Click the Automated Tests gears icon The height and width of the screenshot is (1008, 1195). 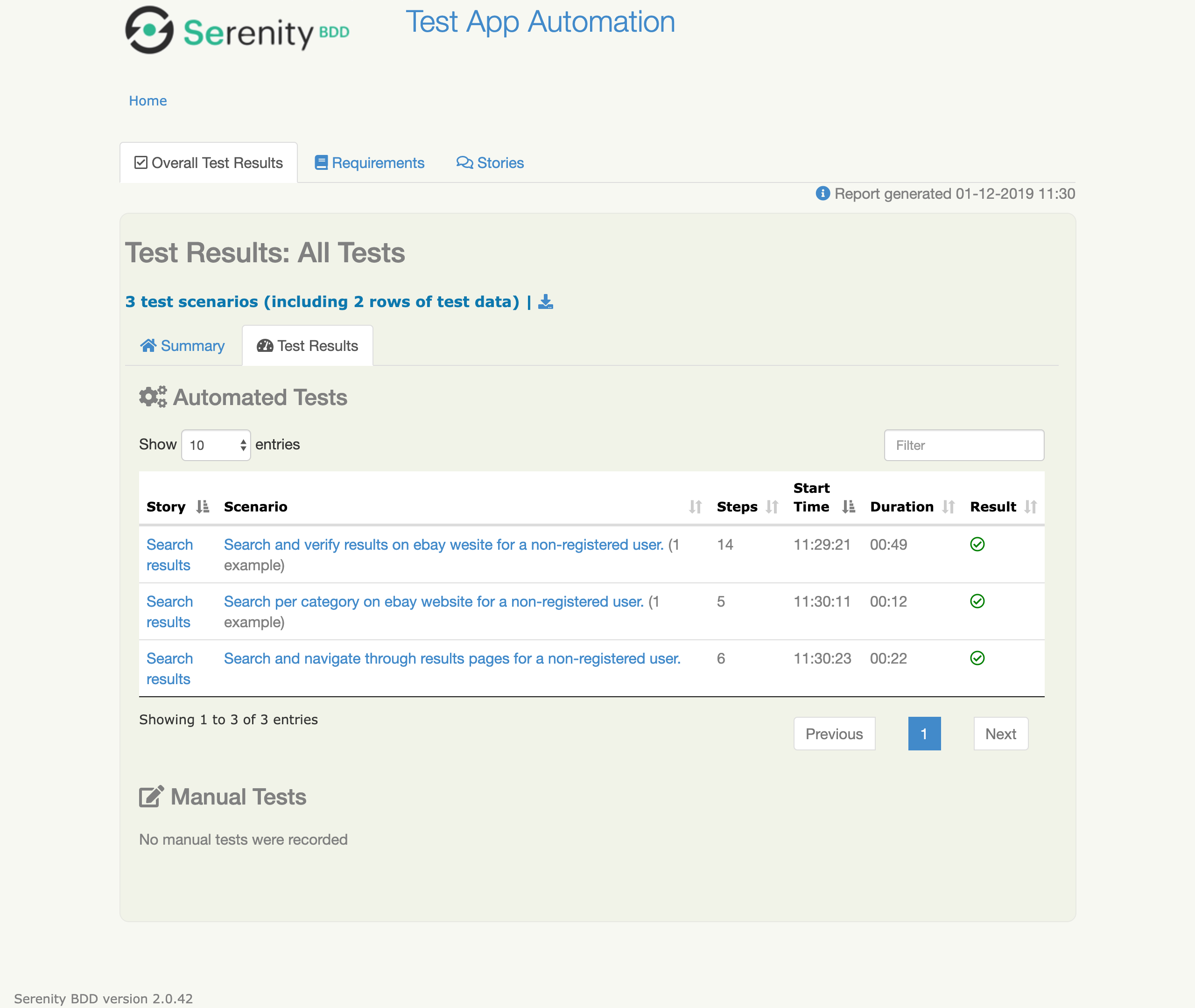[x=153, y=397]
